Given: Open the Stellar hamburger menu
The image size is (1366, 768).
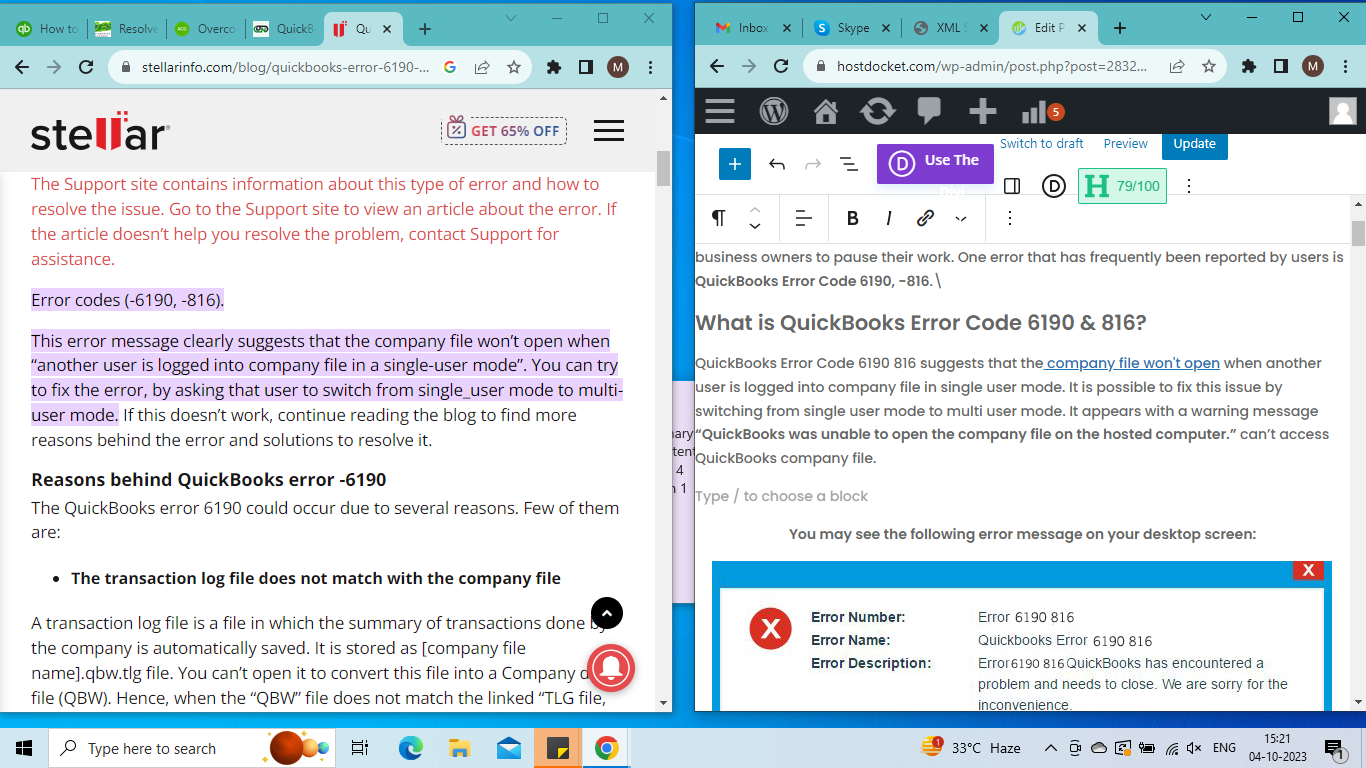Looking at the screenshot, I should coord(608,130).
